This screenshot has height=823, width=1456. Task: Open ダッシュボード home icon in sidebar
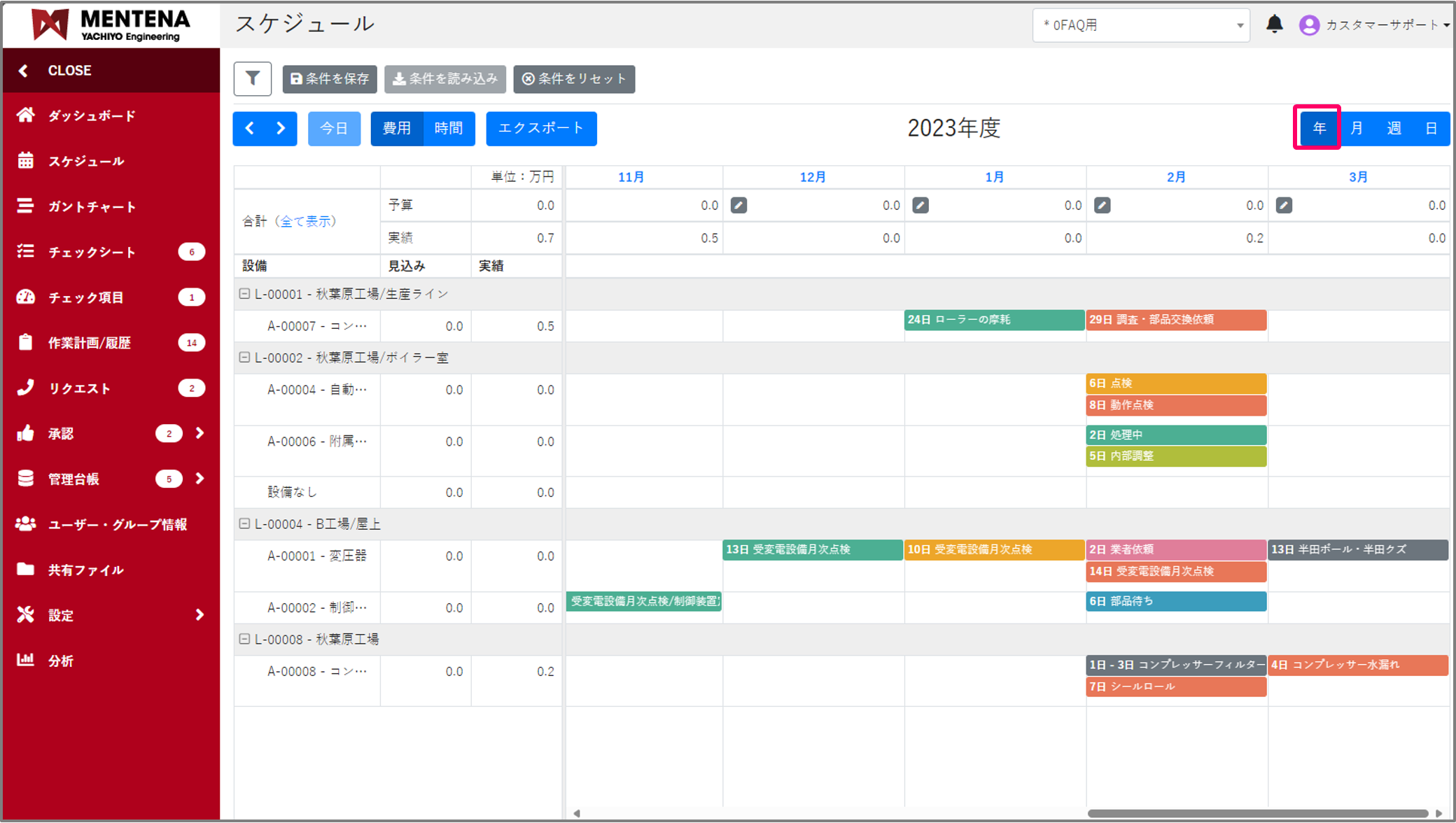pyautogui.click(x=26, y=115)
